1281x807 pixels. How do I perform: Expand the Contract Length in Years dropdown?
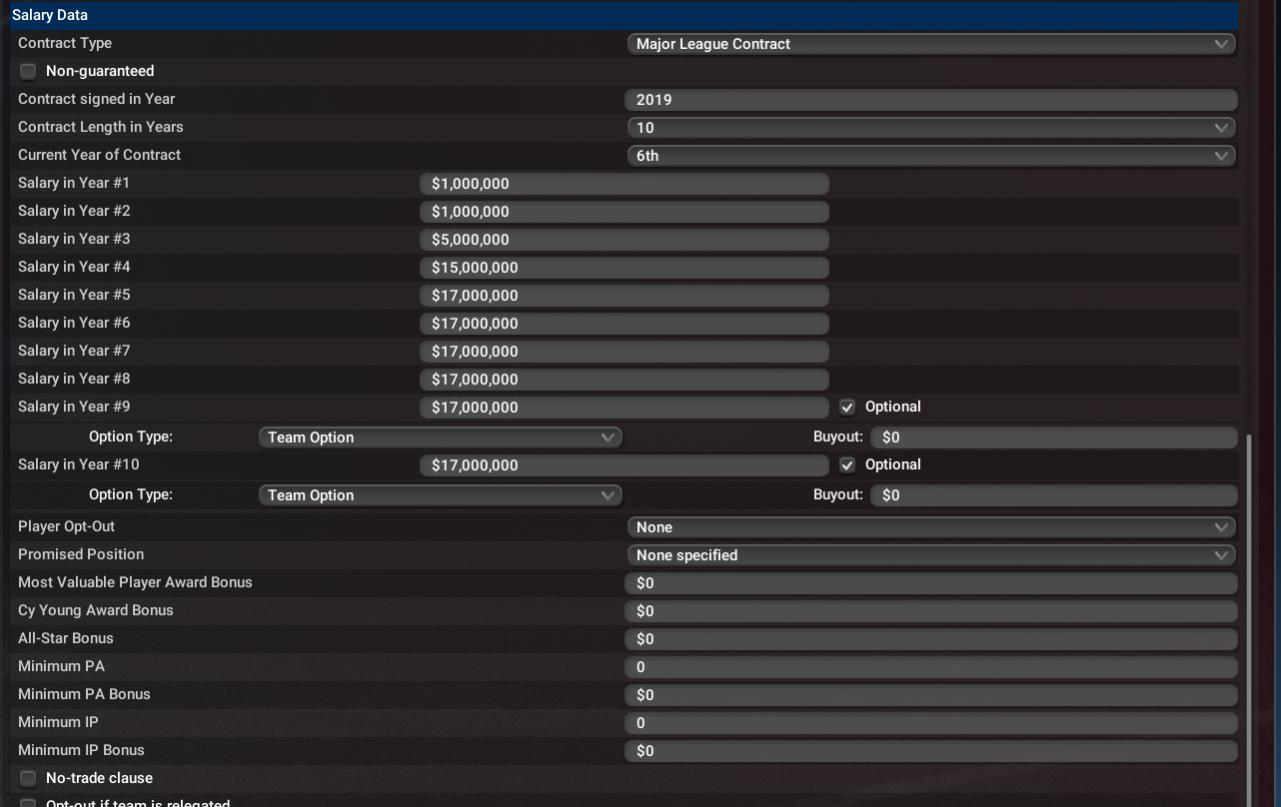click(930, 128)
